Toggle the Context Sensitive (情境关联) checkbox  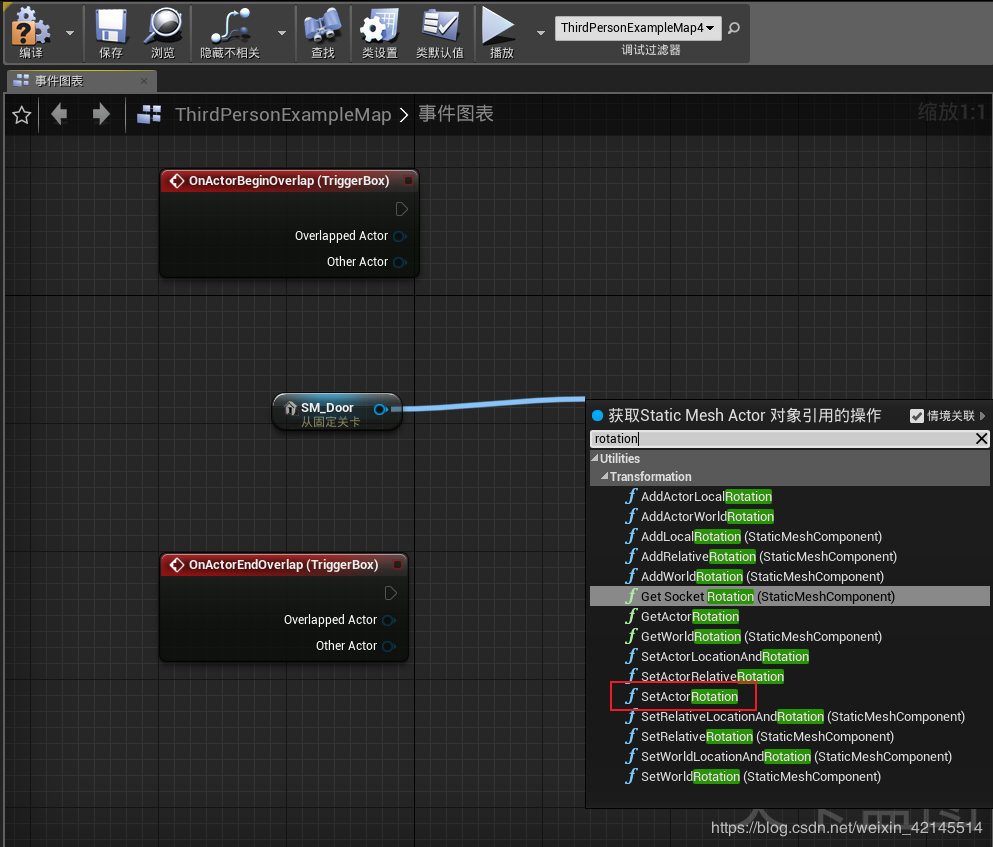(917, 416)
